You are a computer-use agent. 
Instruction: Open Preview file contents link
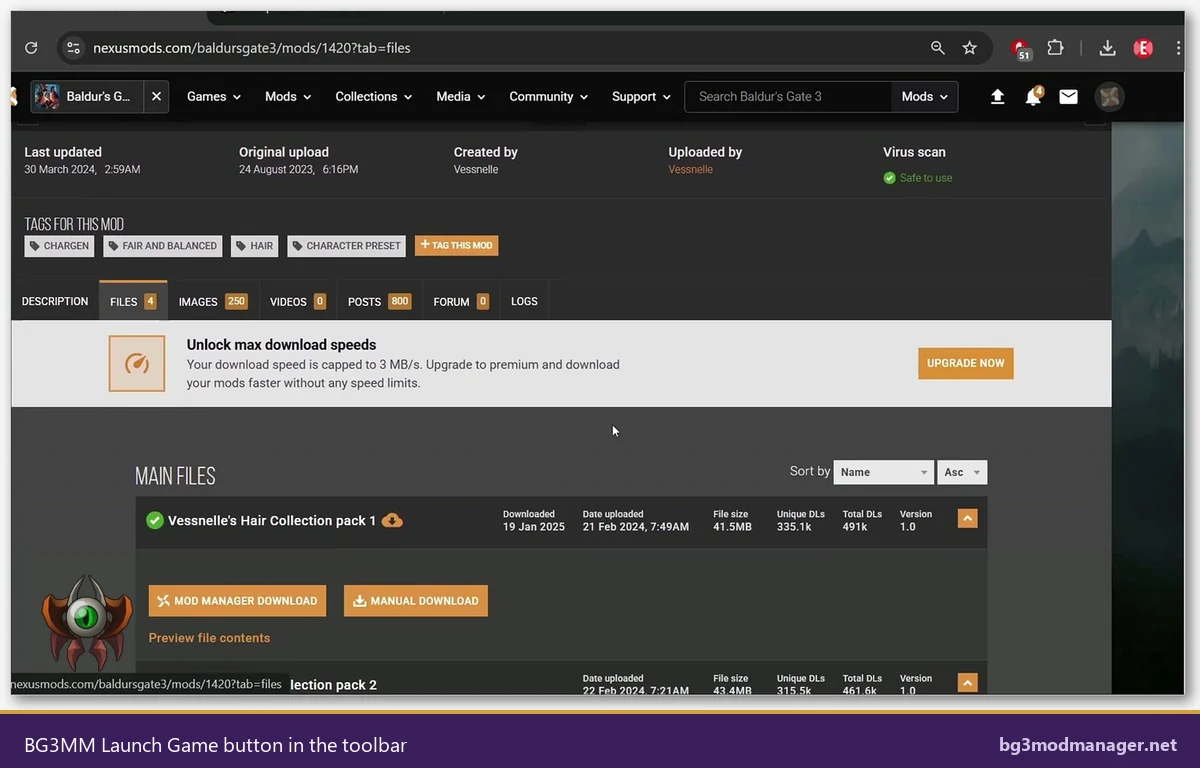click(x=209, y=638)
